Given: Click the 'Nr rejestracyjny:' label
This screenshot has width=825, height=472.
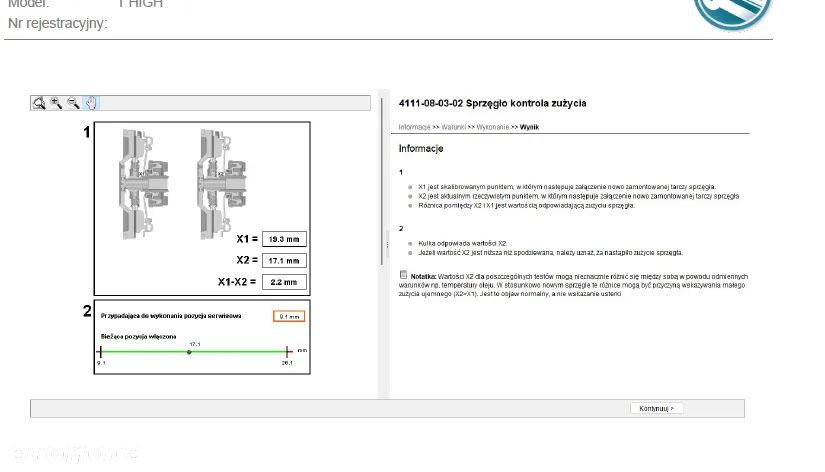Looking at the screenshot, I should [x=57, y=24].
